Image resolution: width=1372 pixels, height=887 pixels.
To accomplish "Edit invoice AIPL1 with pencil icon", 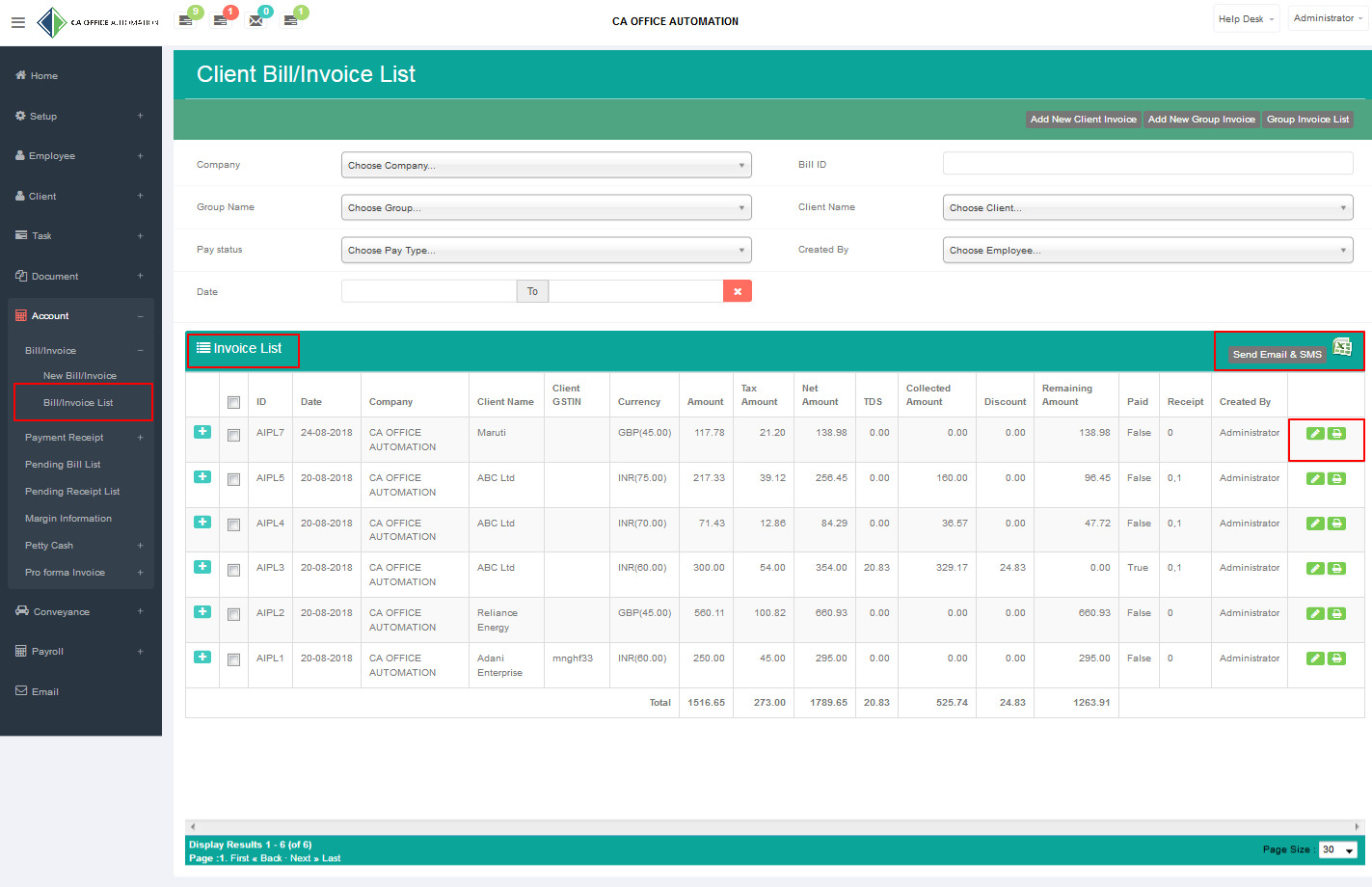I will [1315, 659].
